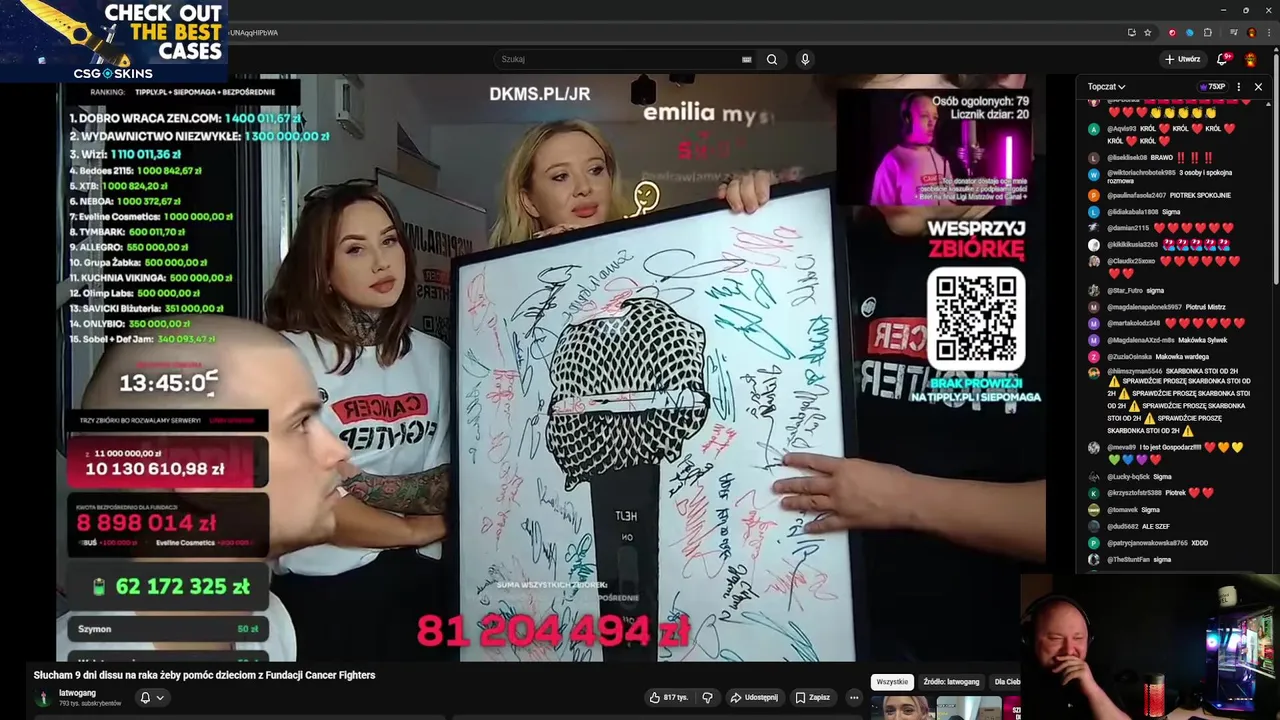Open Chrome profile avatar
Image resolution: width=1280 pixels, height=720 pixels.
click(1251, 32)
